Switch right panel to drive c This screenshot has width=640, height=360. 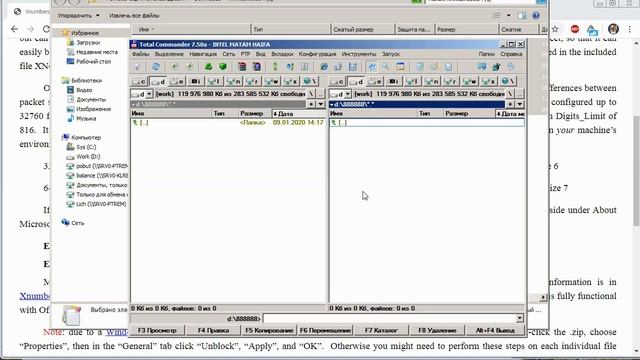point(338,82)
